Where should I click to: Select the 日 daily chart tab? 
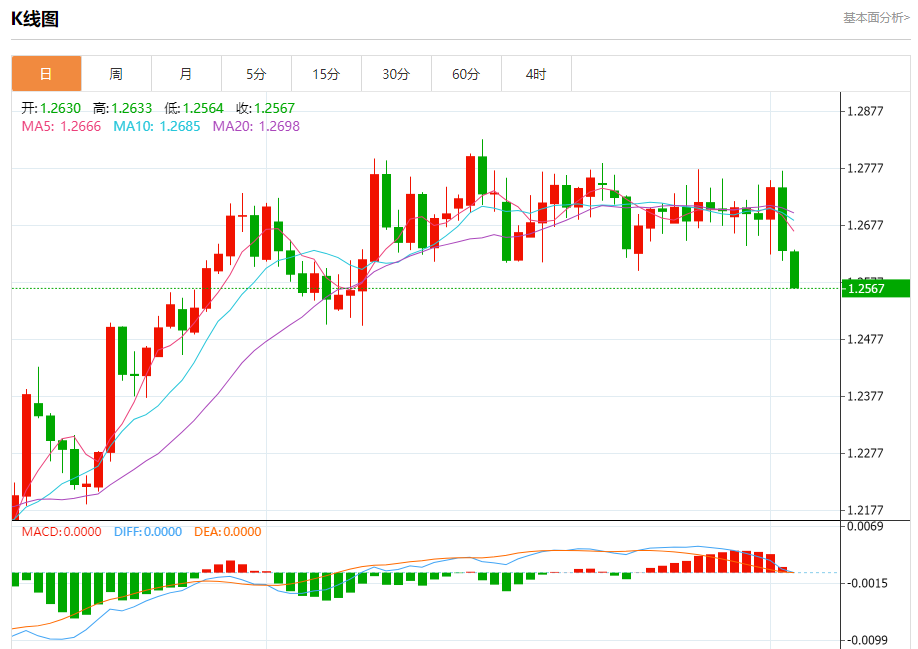(46, 74)
